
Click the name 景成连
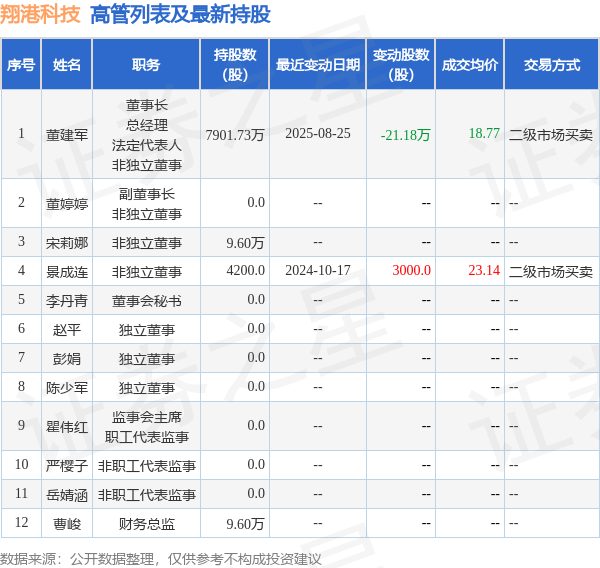[67, 272]
